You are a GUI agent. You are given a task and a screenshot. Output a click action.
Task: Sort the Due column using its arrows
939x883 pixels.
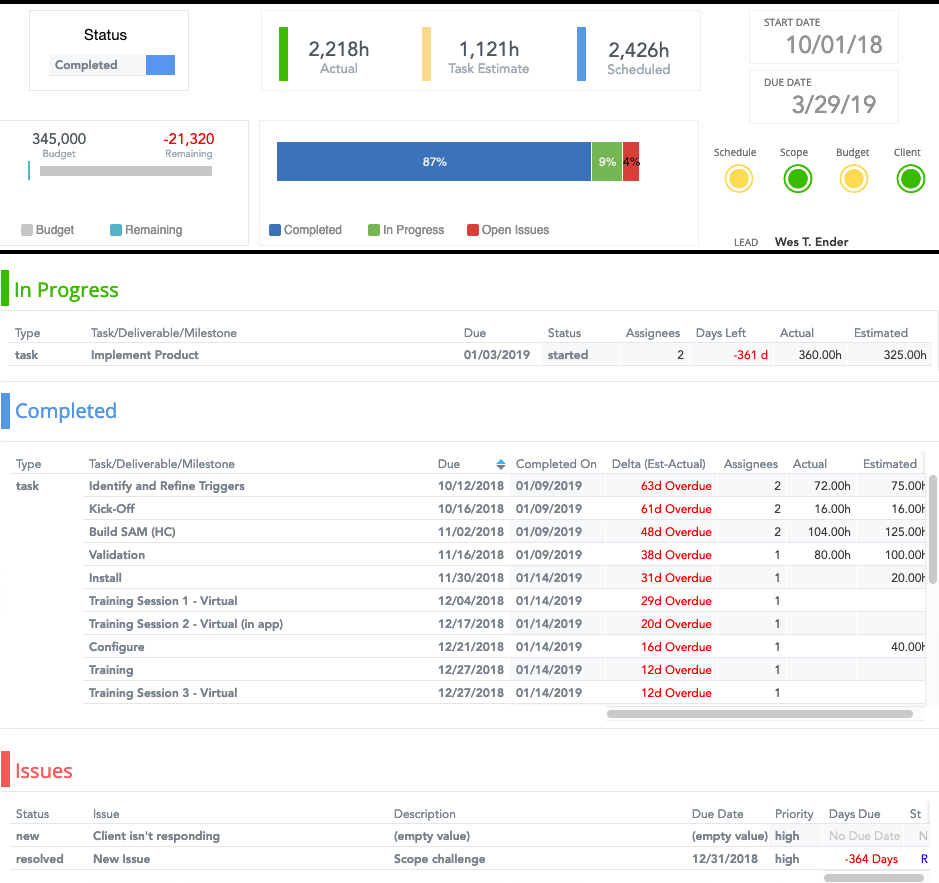[500, 463]
